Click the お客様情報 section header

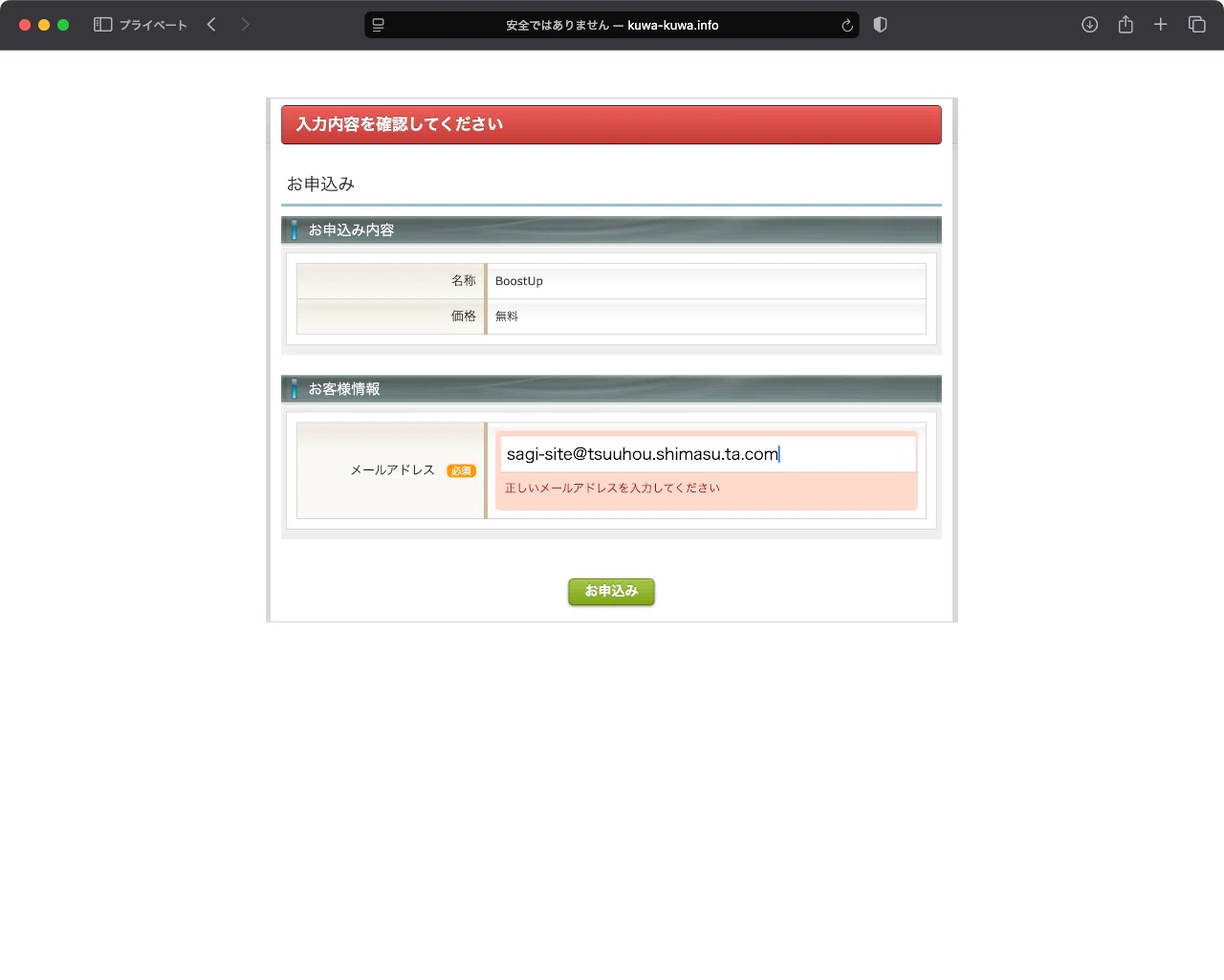pos(611,389)
